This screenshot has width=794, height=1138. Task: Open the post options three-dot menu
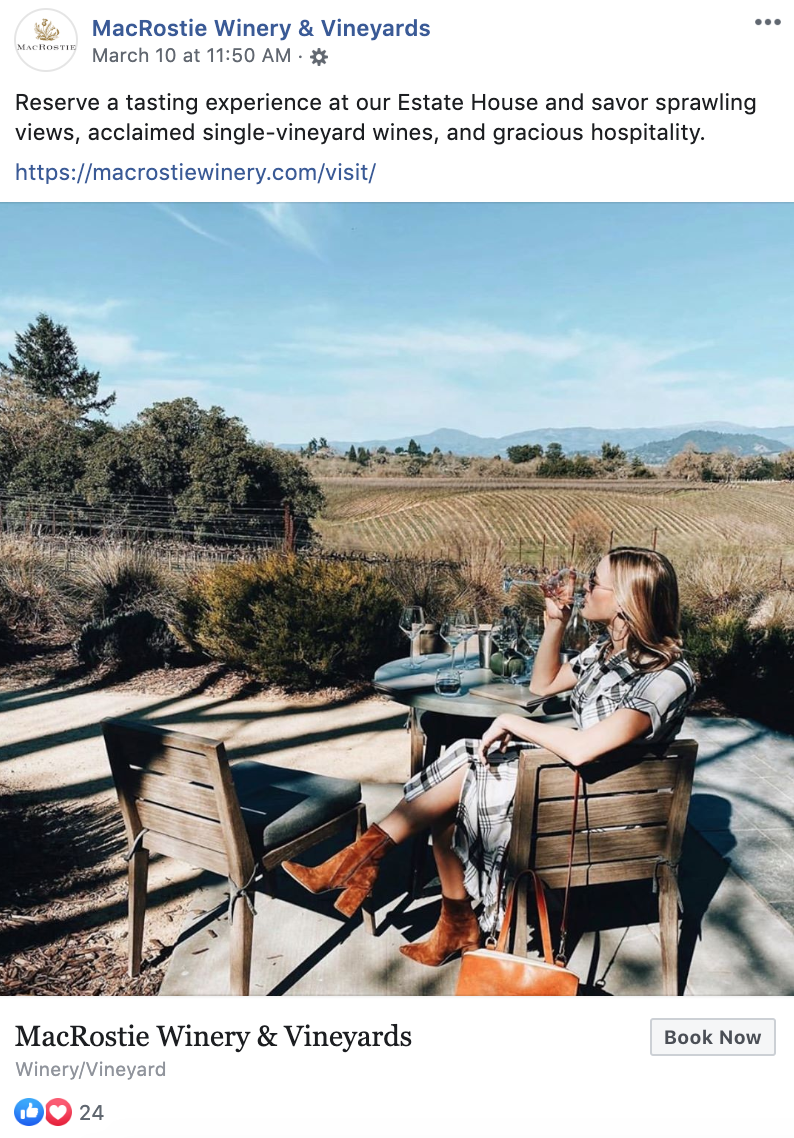pyautogui.click(x=767, y=22)
